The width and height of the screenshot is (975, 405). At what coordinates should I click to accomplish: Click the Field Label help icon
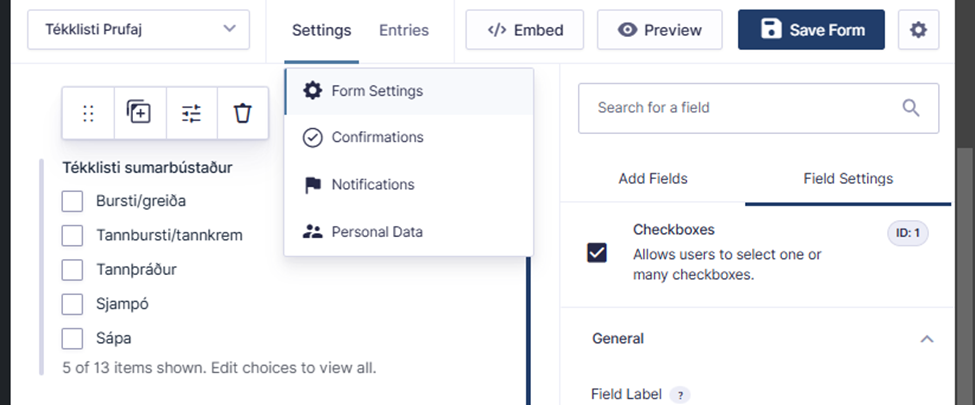pos(680,394)
